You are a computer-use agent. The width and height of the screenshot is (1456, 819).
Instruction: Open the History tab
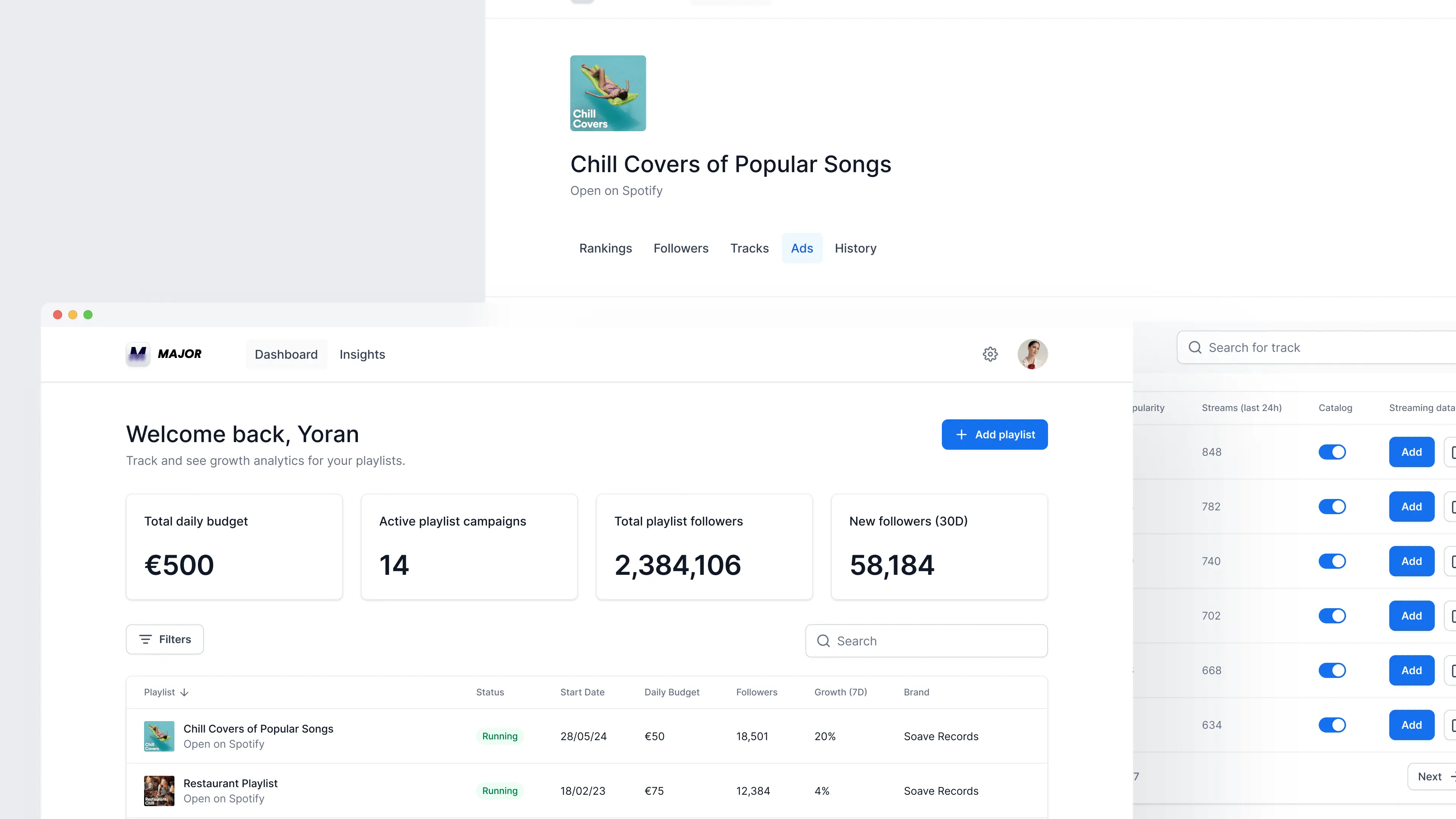(856, 248)
